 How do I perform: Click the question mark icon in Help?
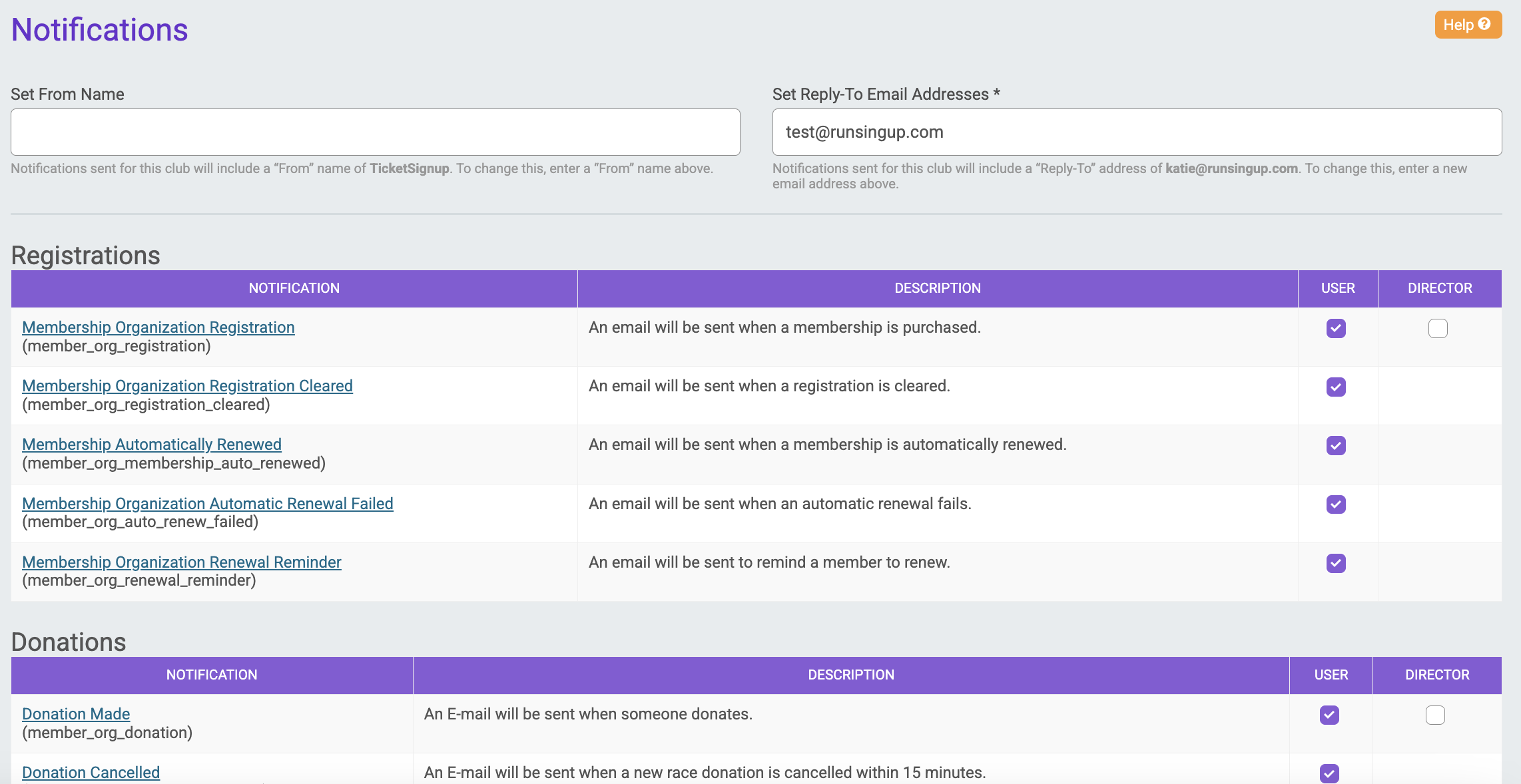[x=1484, y=24]
